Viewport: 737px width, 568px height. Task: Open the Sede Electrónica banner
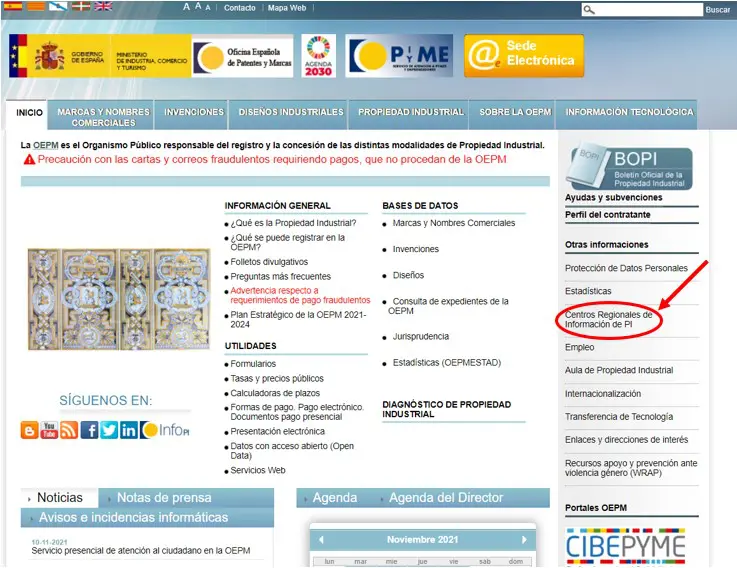pos(523,55)
